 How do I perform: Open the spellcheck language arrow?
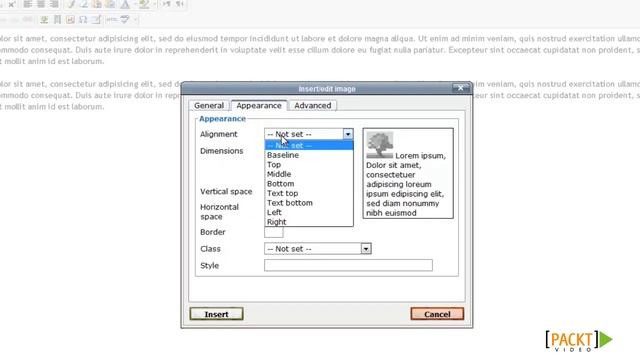click(135, 19)
